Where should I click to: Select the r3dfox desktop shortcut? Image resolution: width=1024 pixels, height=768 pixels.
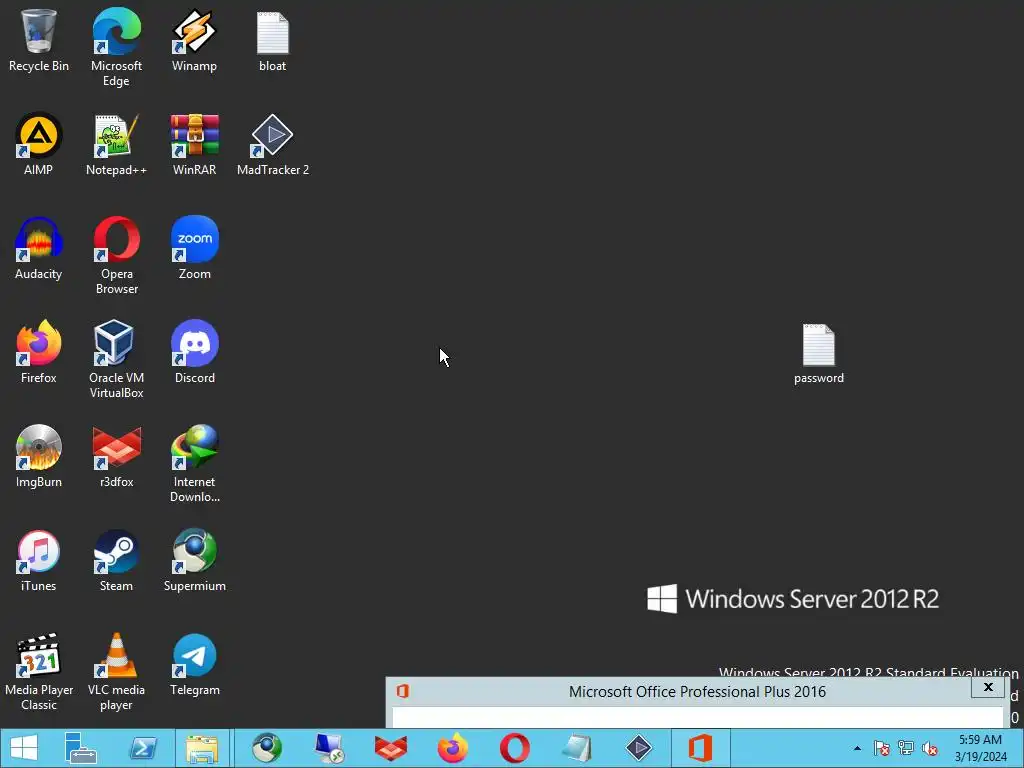pos(116,456)
